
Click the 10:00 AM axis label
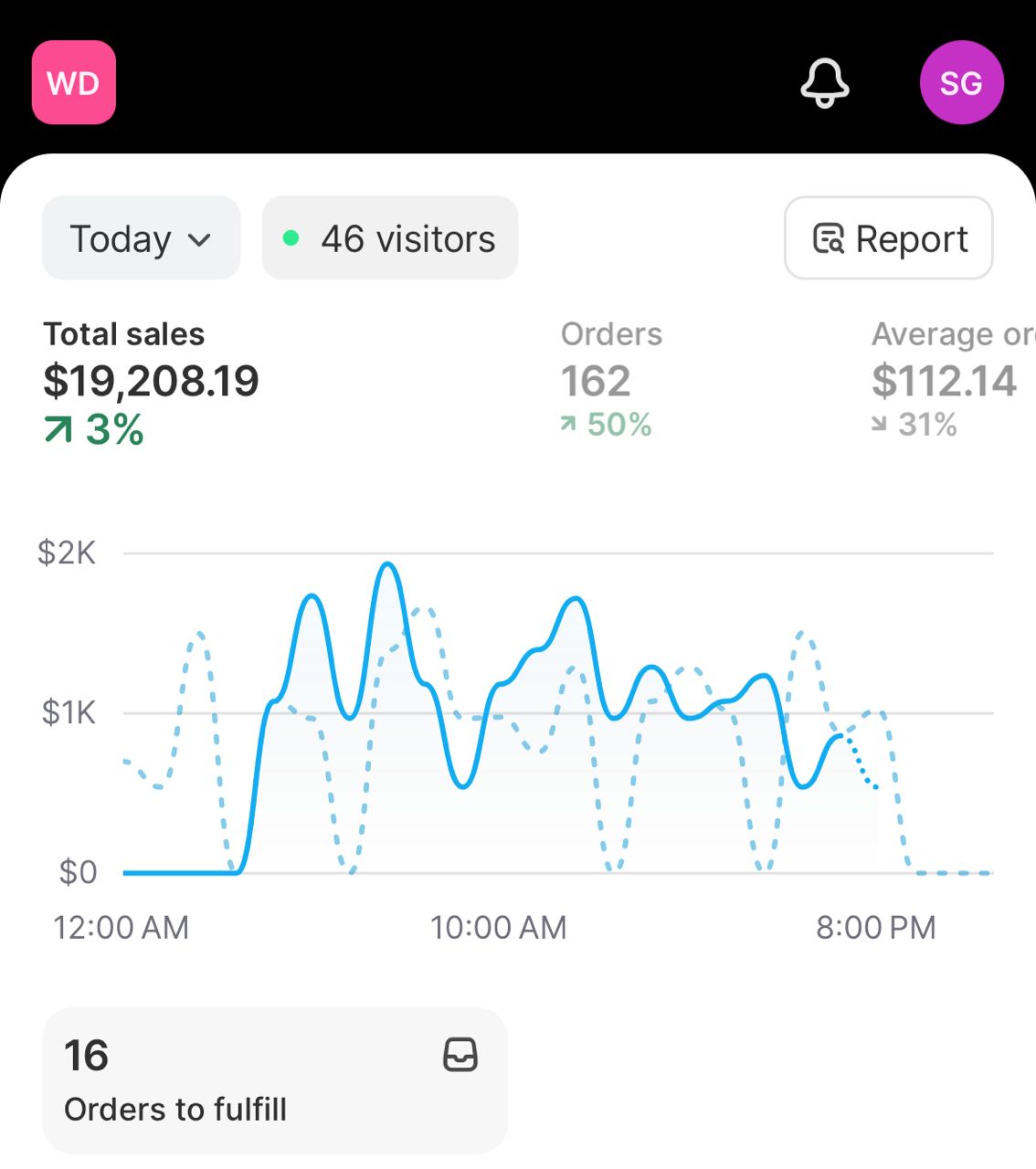pyautogui.click(x=499, y=927)
